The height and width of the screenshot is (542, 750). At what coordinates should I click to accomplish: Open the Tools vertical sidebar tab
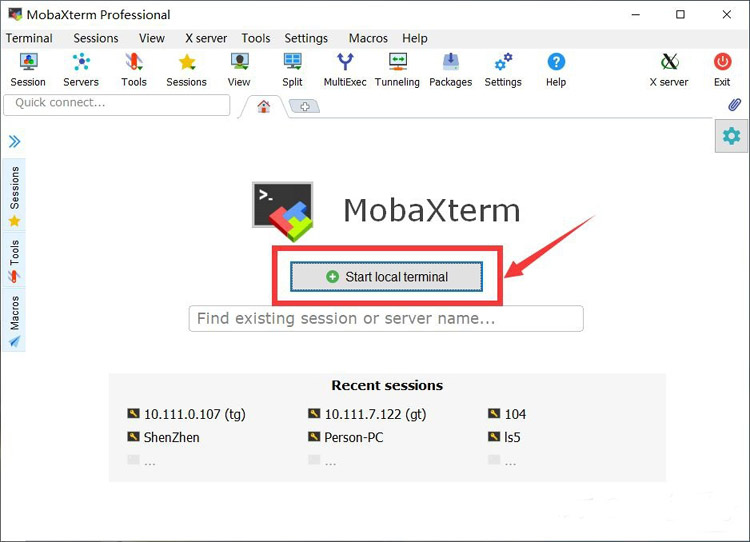click(14, 260)
